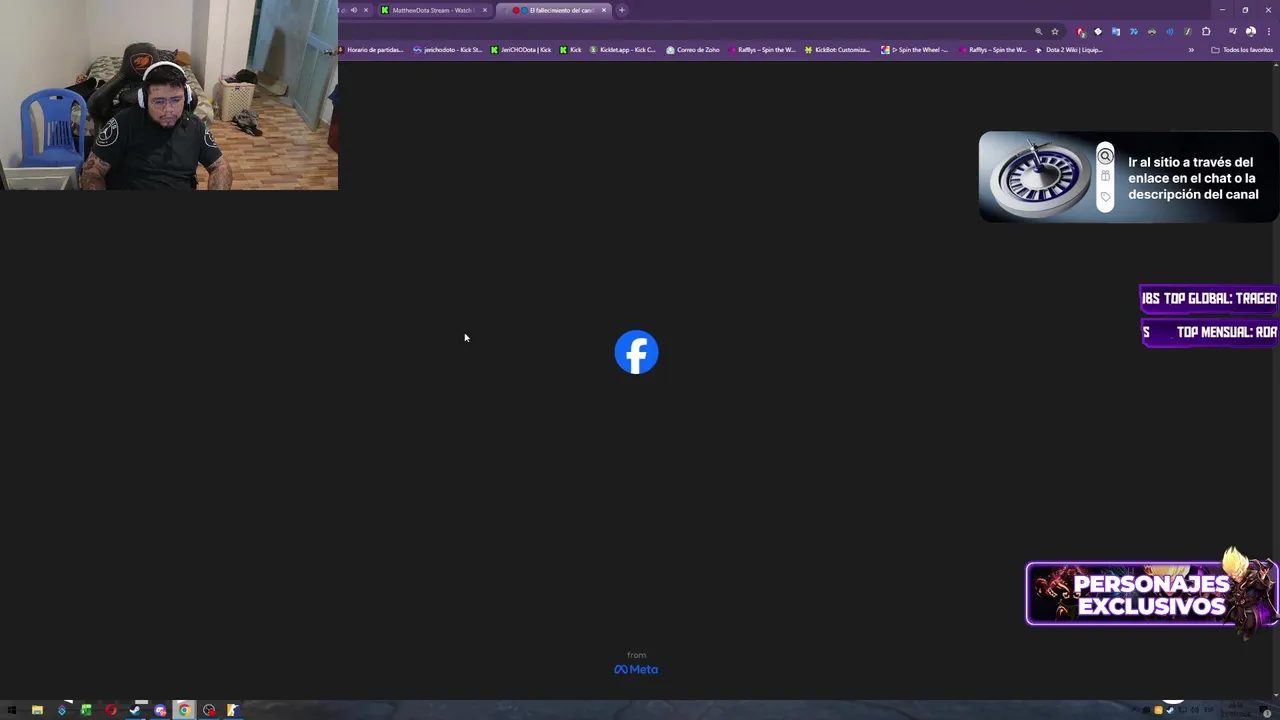Open the media control icon in Chrome toolbar

coord(1233,31)
